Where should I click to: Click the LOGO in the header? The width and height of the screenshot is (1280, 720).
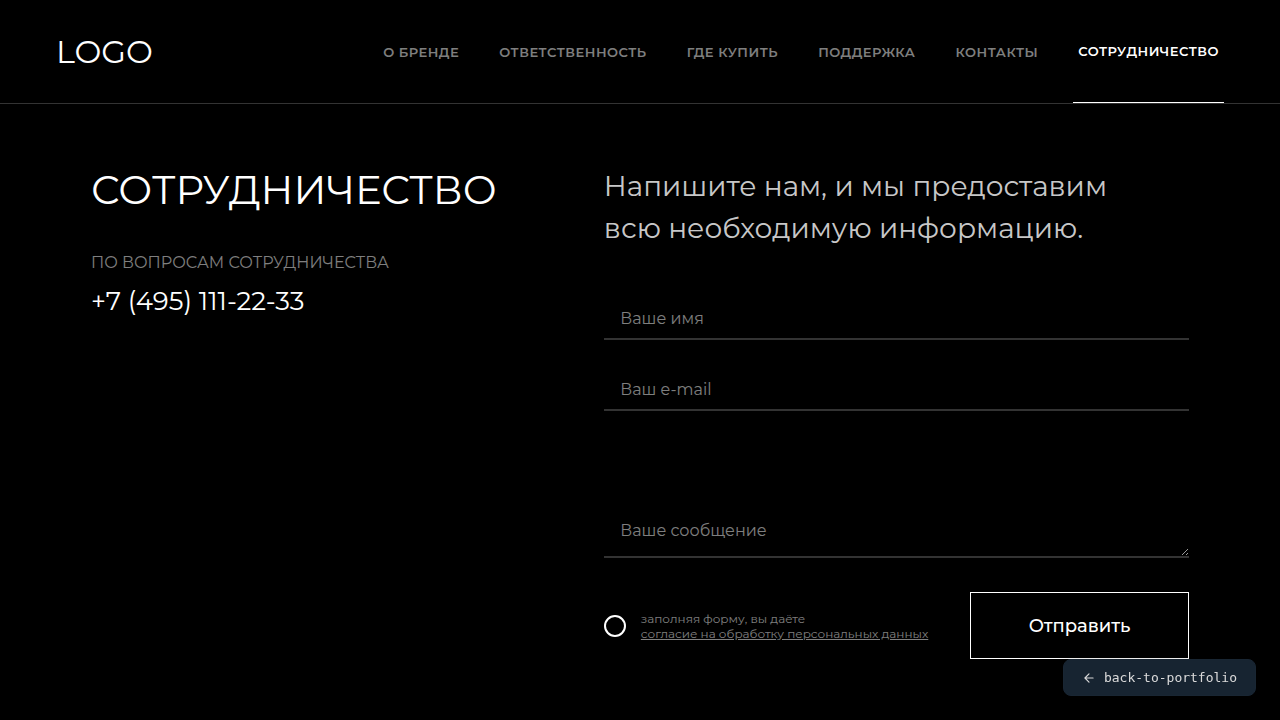click(104, 52)
